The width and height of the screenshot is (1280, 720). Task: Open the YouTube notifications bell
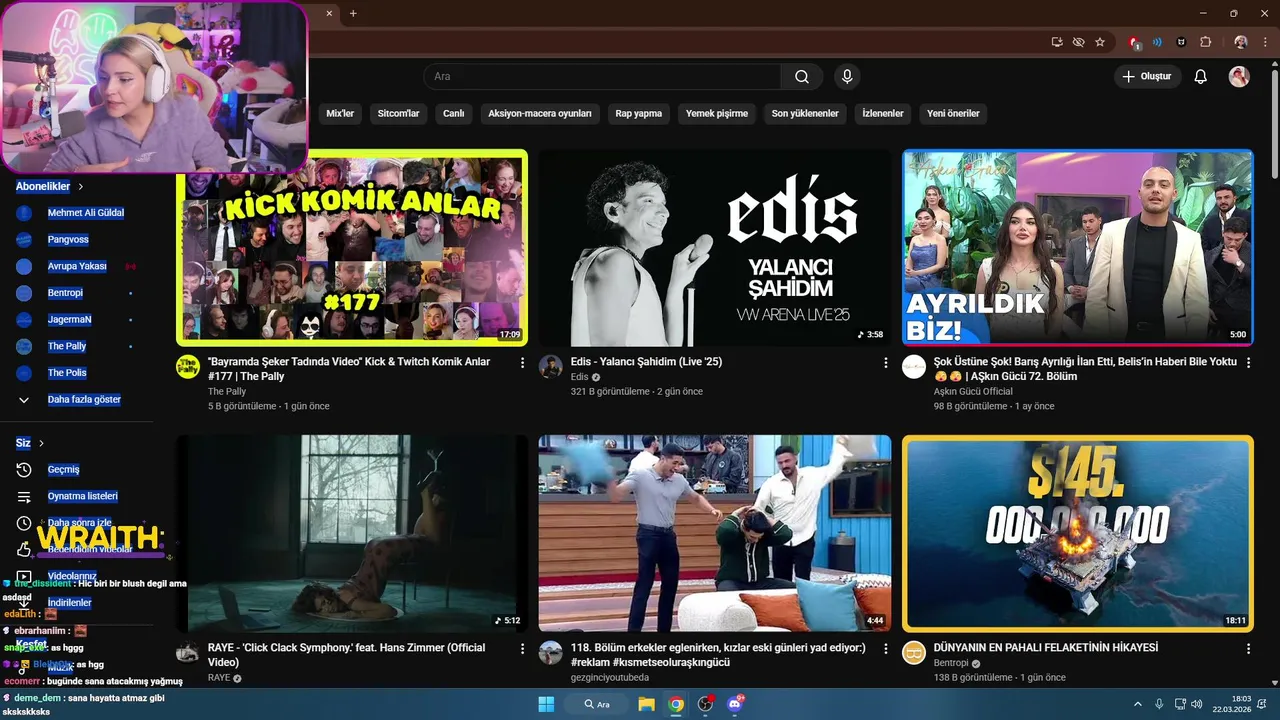pos(1201,77)
